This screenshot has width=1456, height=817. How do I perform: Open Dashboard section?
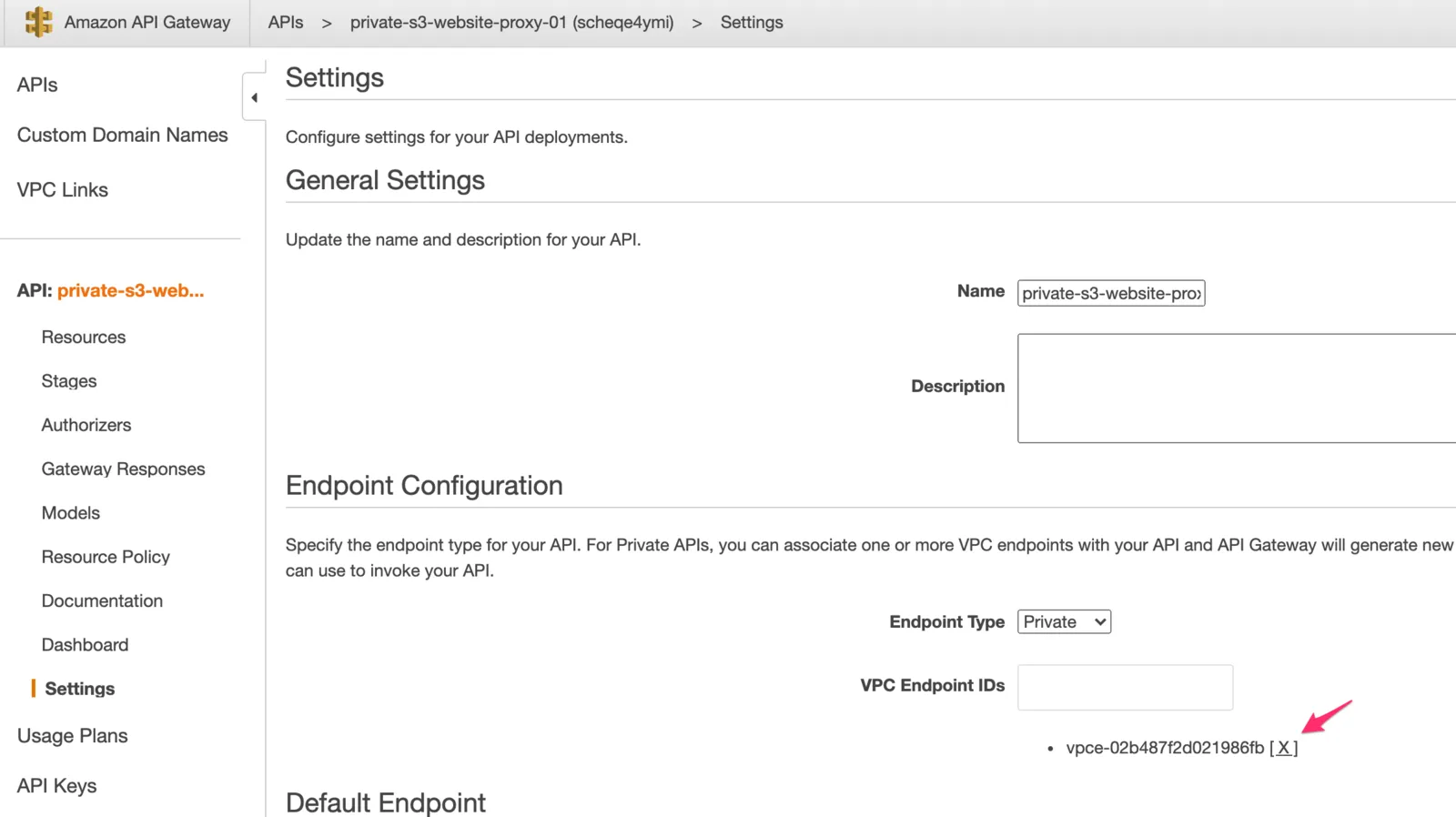85,645
